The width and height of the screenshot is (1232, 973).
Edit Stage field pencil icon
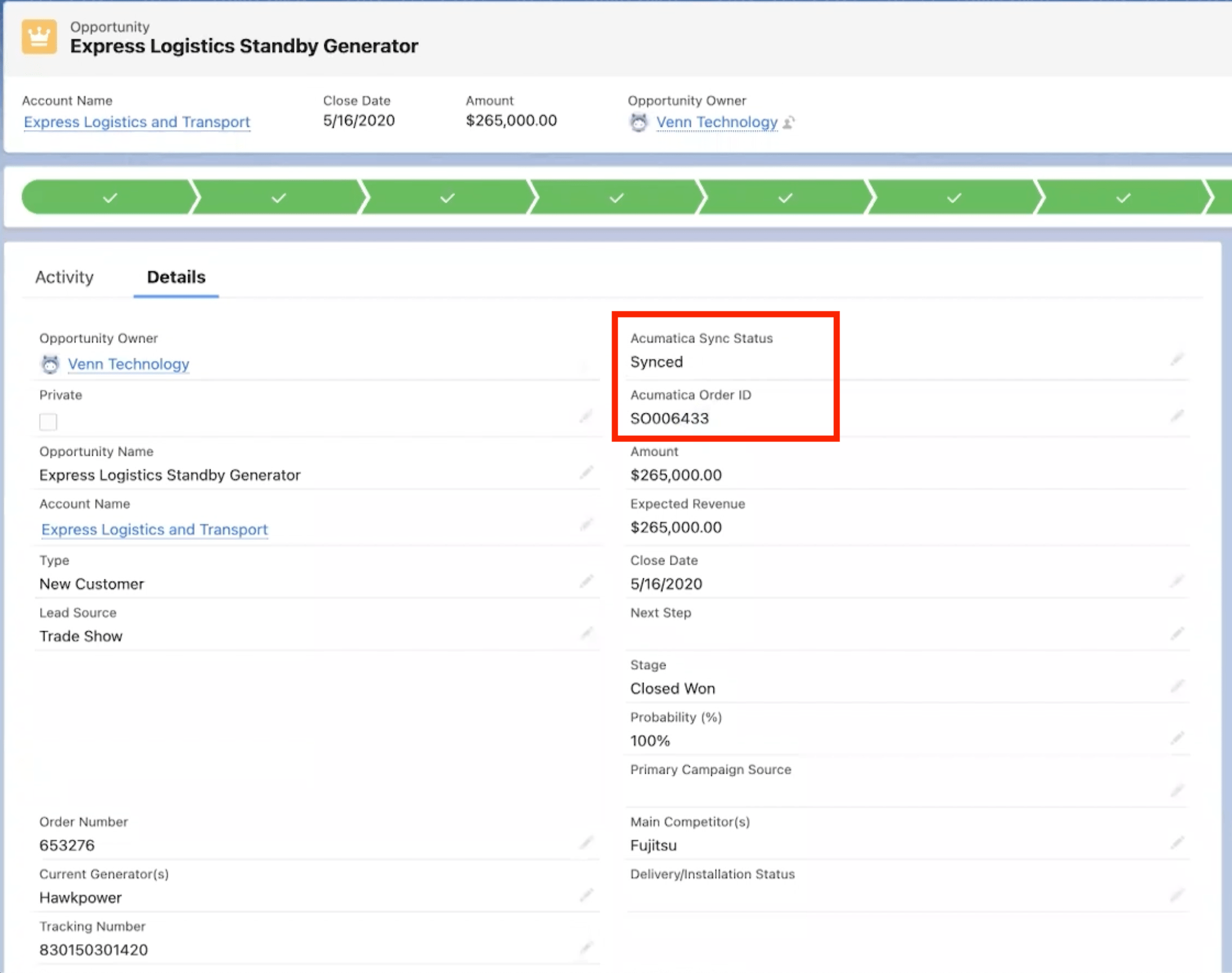[1177, 686]
